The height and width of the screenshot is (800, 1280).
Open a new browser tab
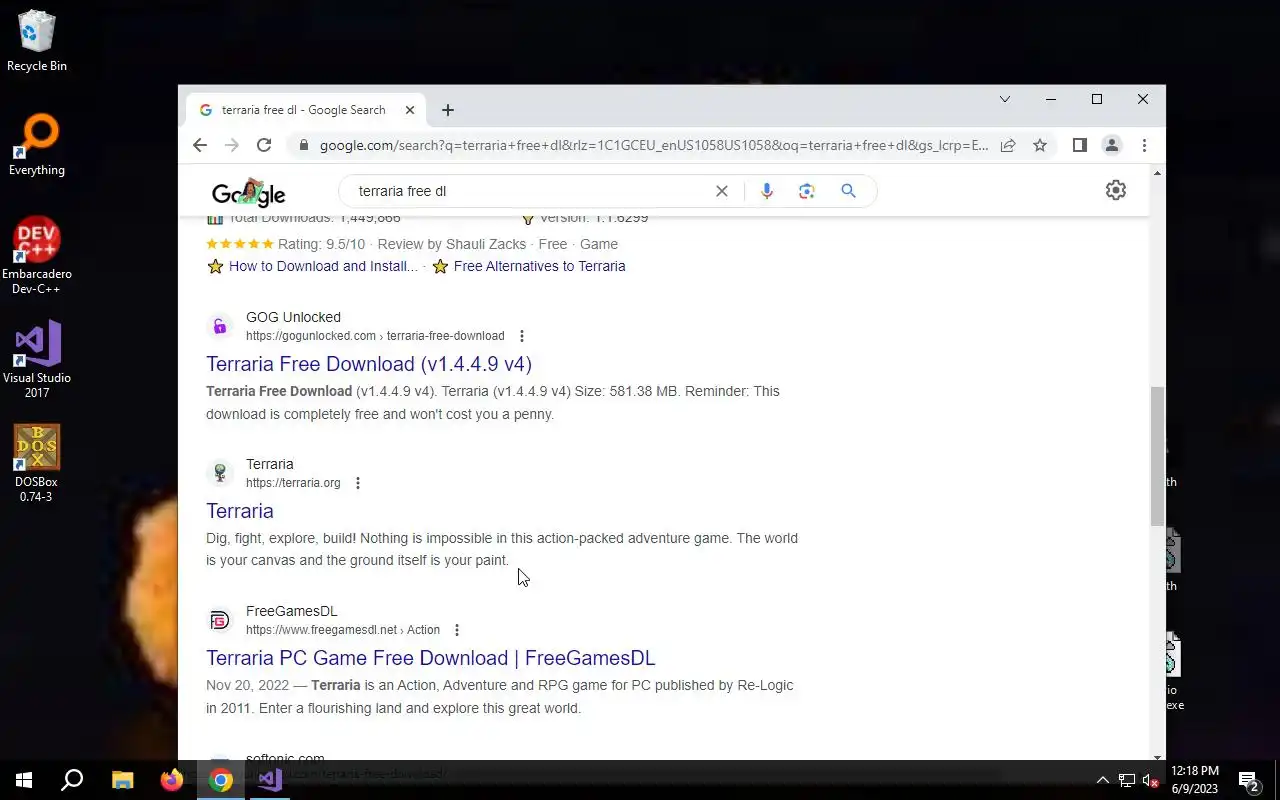(x=448, y=110)
